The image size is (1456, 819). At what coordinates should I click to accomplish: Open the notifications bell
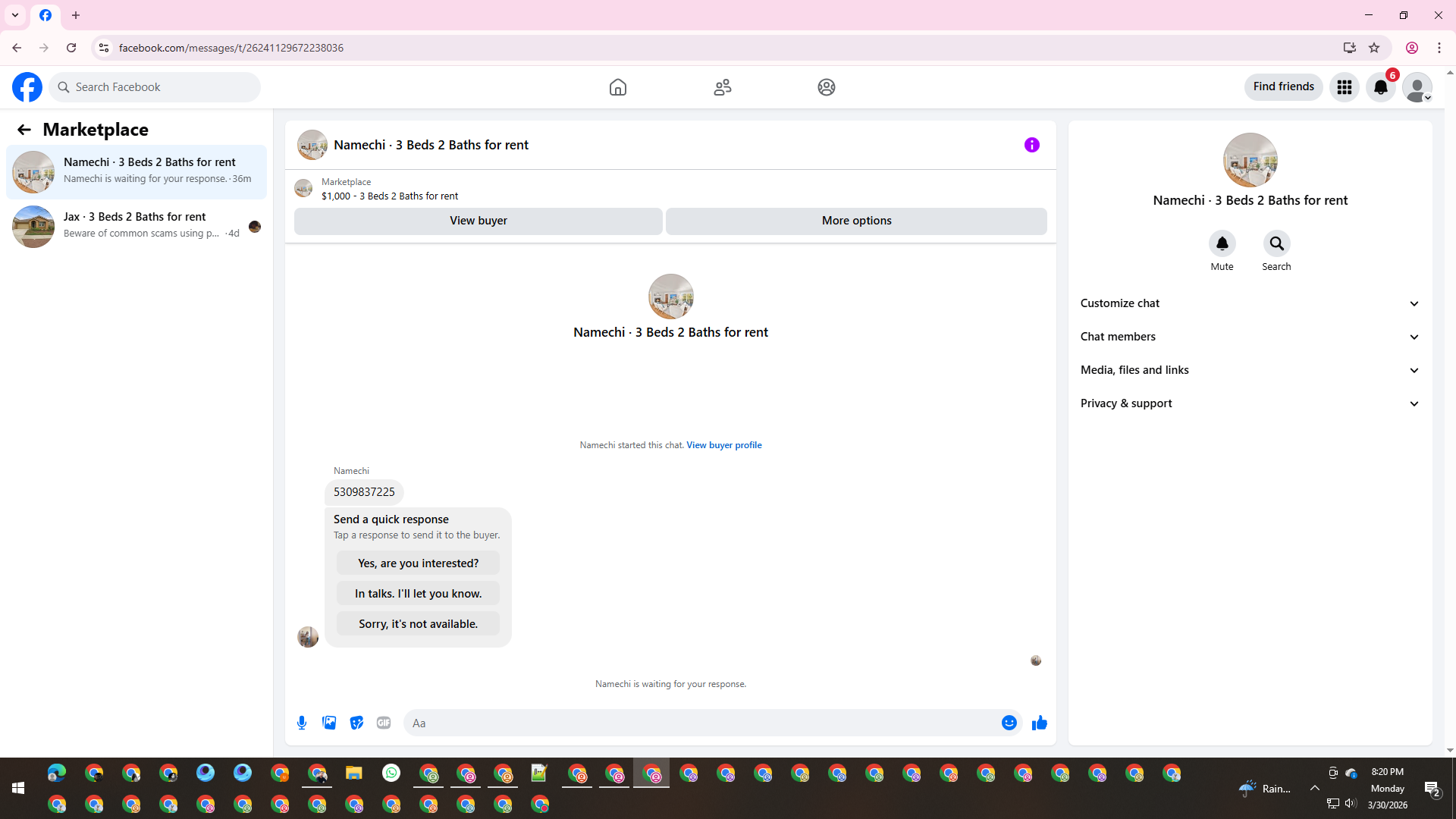[x=1380, y=87]
